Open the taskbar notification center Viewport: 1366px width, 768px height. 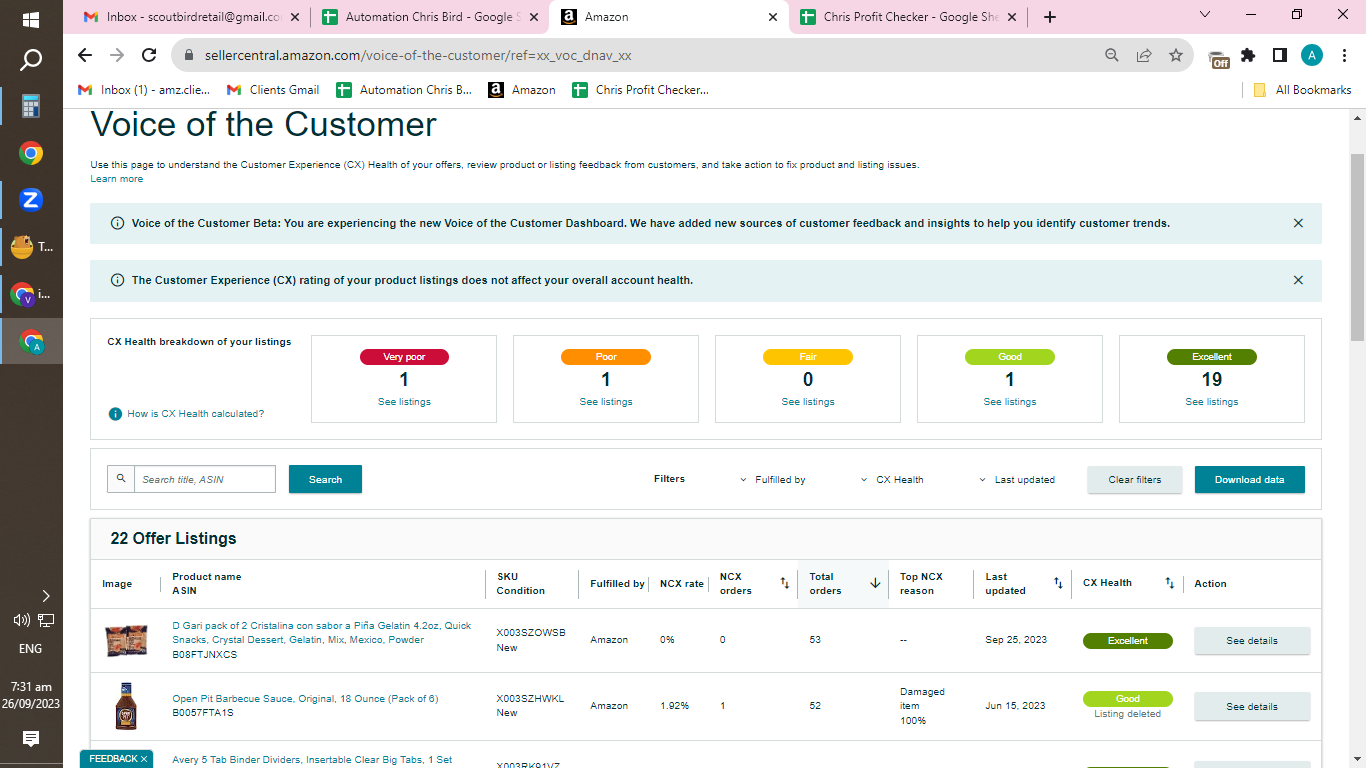pyautogui.click(x=31, y=738)
